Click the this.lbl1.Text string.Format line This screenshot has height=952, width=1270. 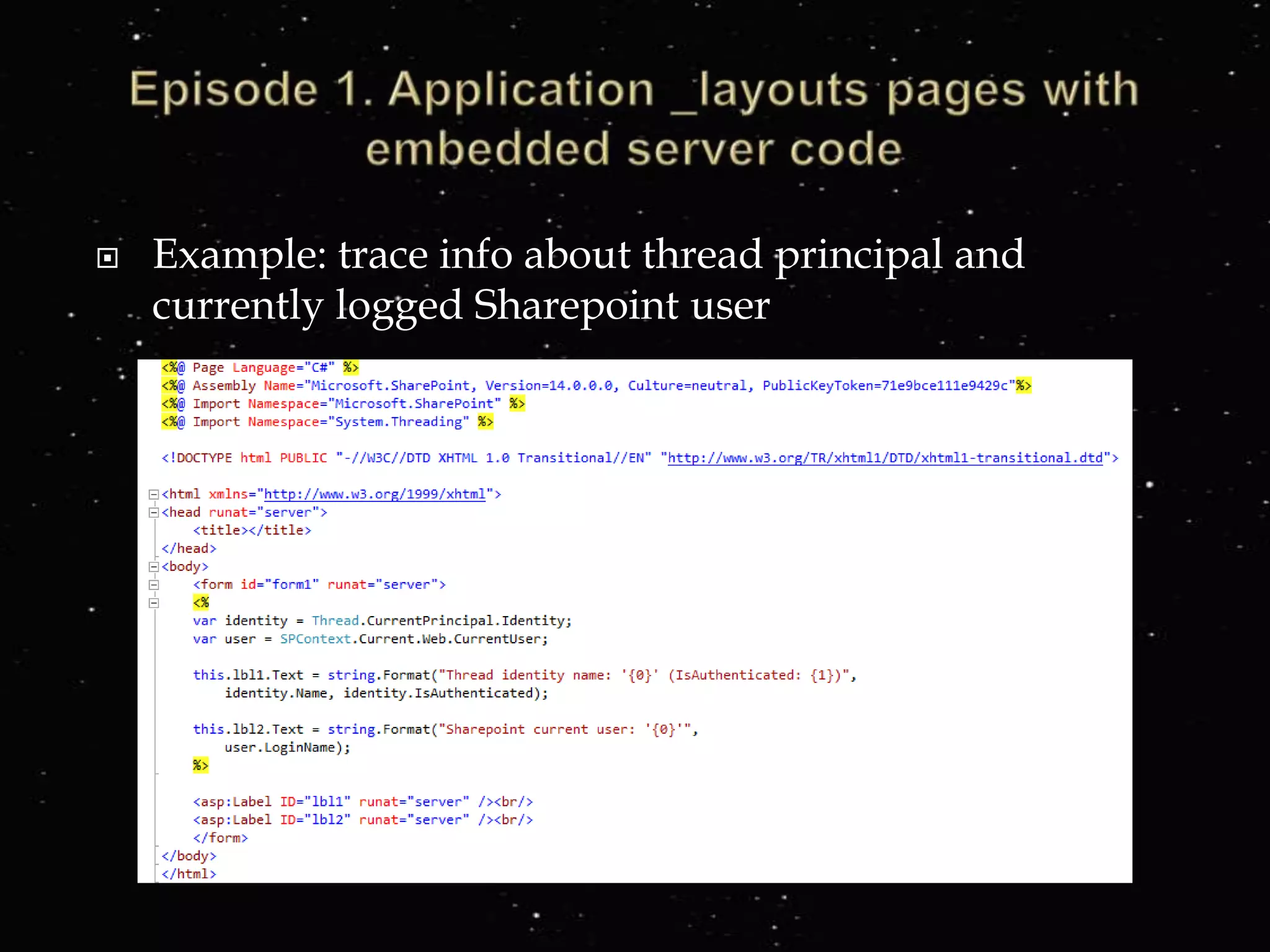525,675
